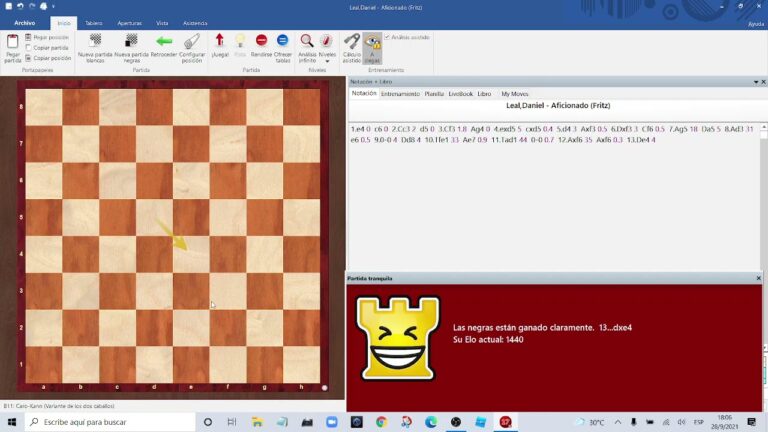Select the LiveBook tab
The width and height of the screenshot is (768, 432).
pos(460,93)
